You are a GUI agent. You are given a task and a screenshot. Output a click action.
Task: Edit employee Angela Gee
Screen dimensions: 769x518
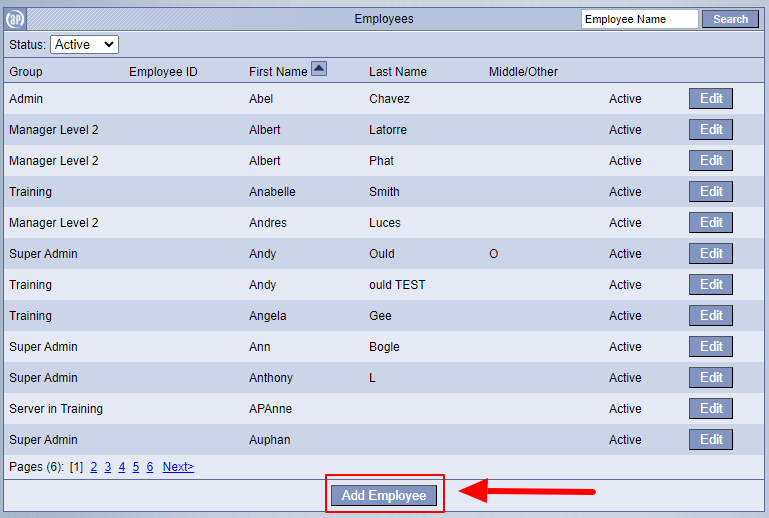click(x=711, y=315)
